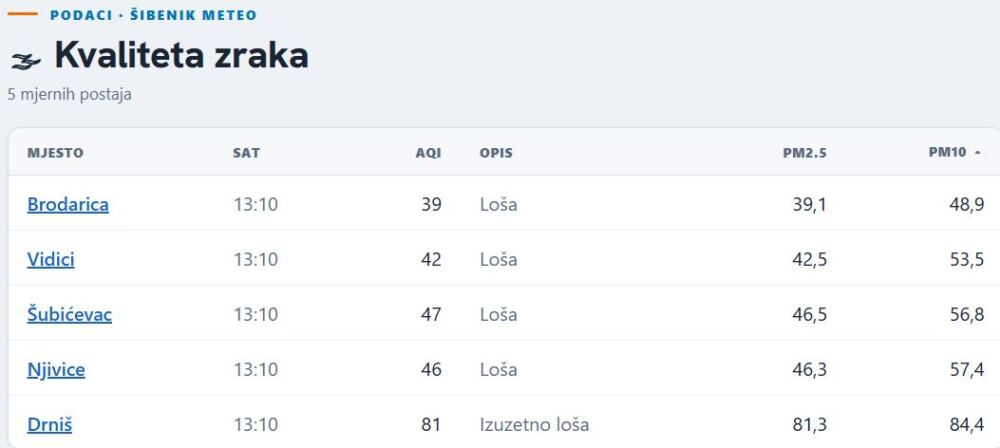Screen dimensions: 1000x448
Task: Sort table by PM2.5 column header
Action: click(805, 153)
